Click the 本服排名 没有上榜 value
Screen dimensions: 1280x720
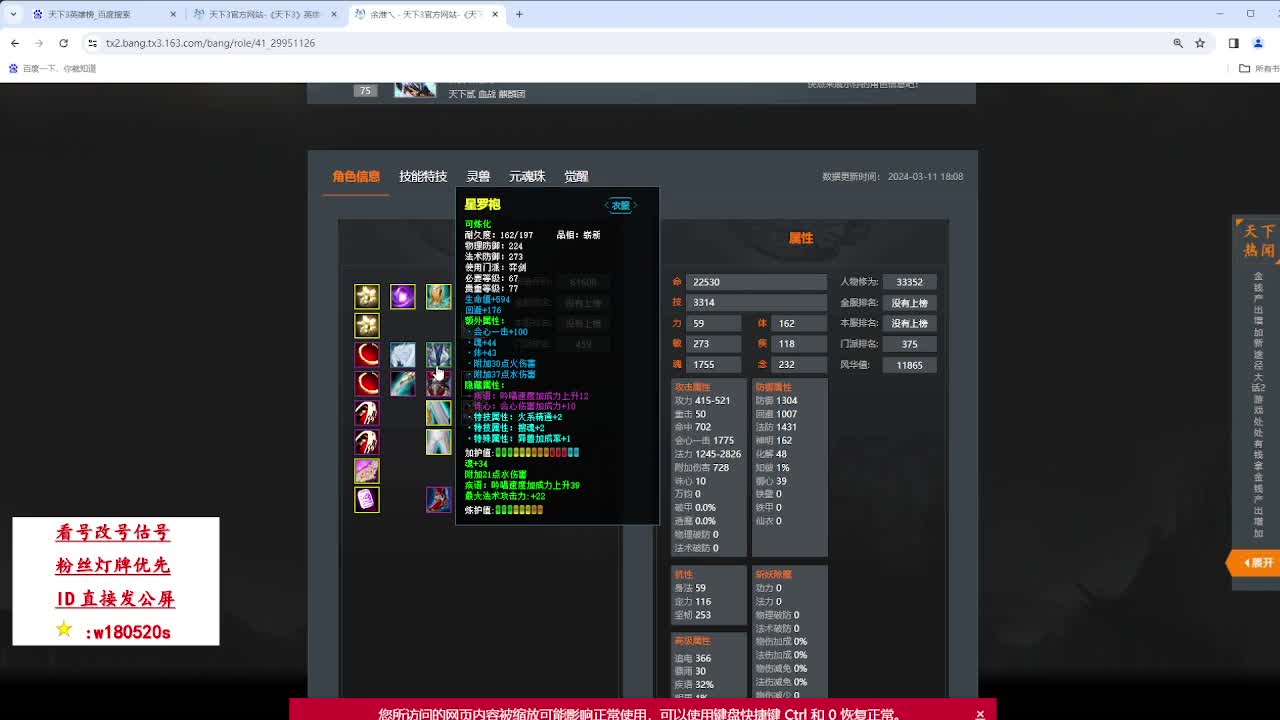(x=909, y=323)
